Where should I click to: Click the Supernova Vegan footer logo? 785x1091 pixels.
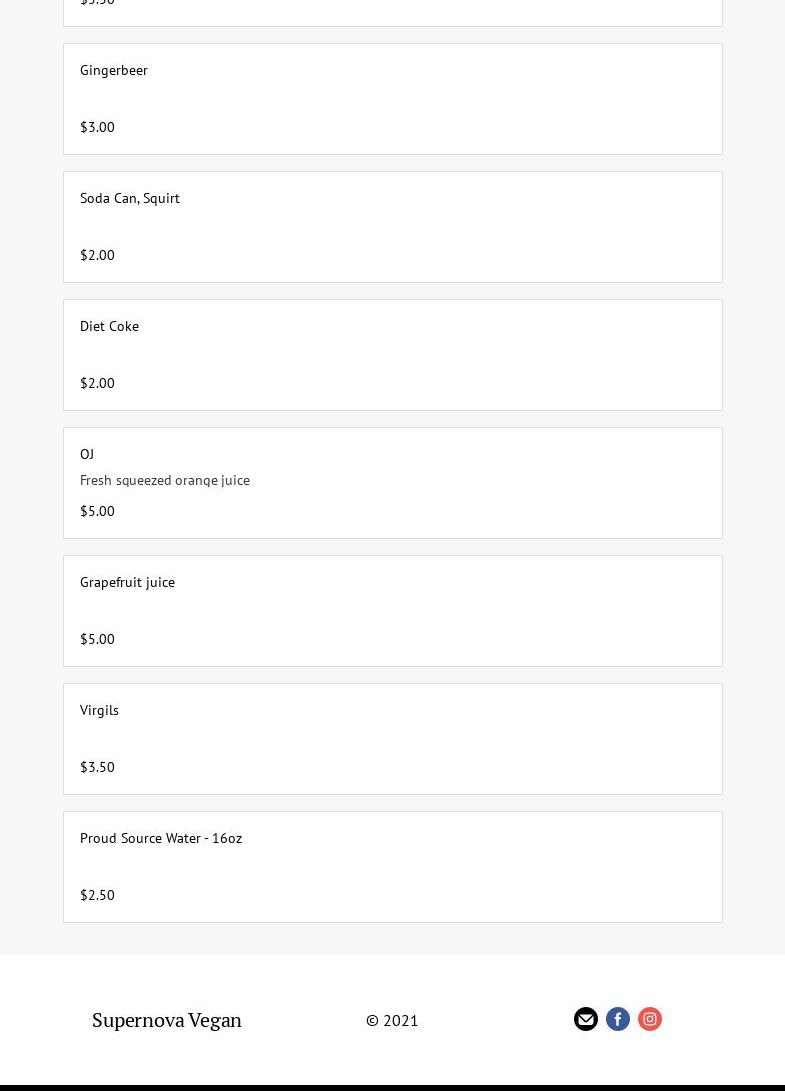[x=167, y=1020]
